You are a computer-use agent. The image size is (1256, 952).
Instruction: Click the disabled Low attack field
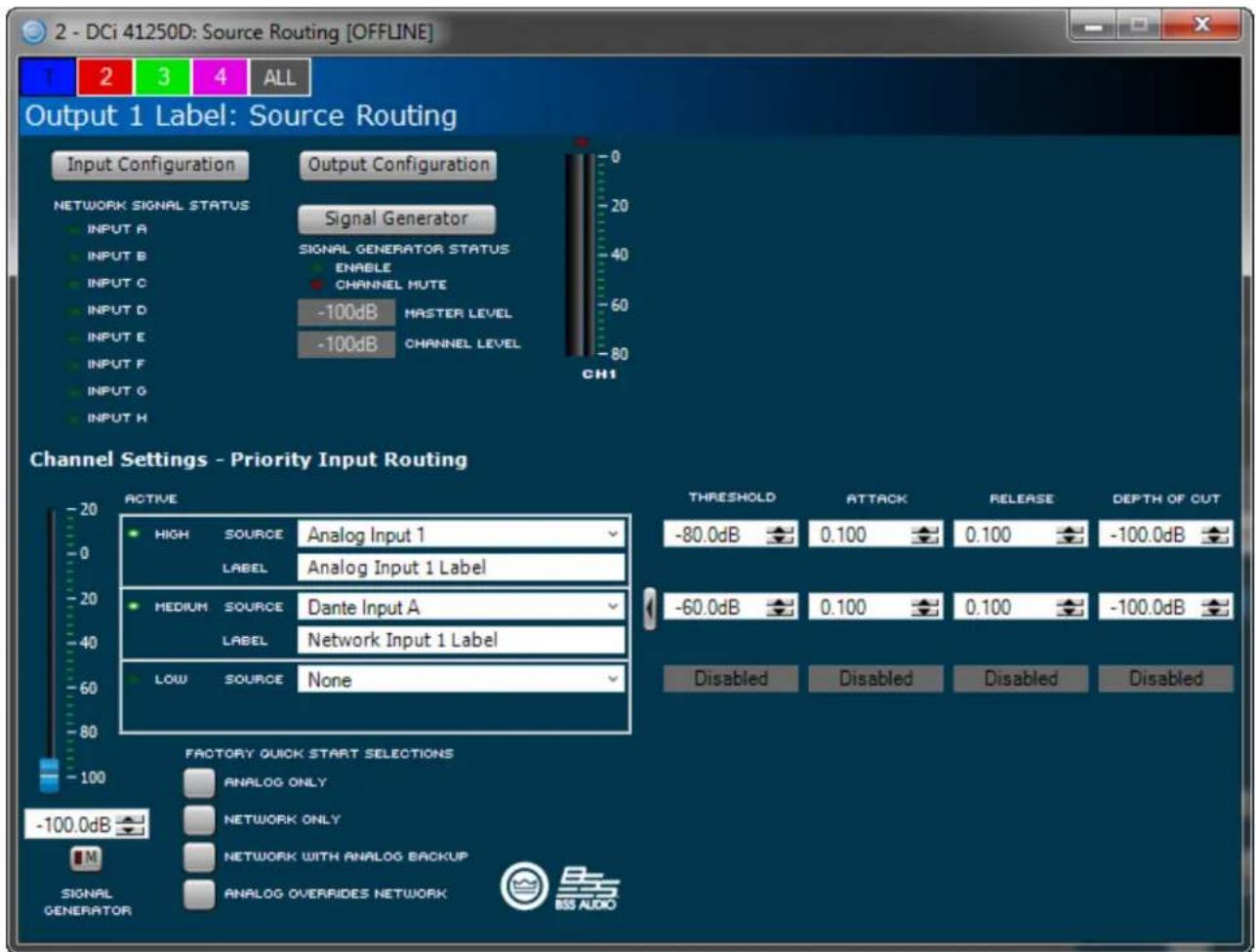click(875, 679)
